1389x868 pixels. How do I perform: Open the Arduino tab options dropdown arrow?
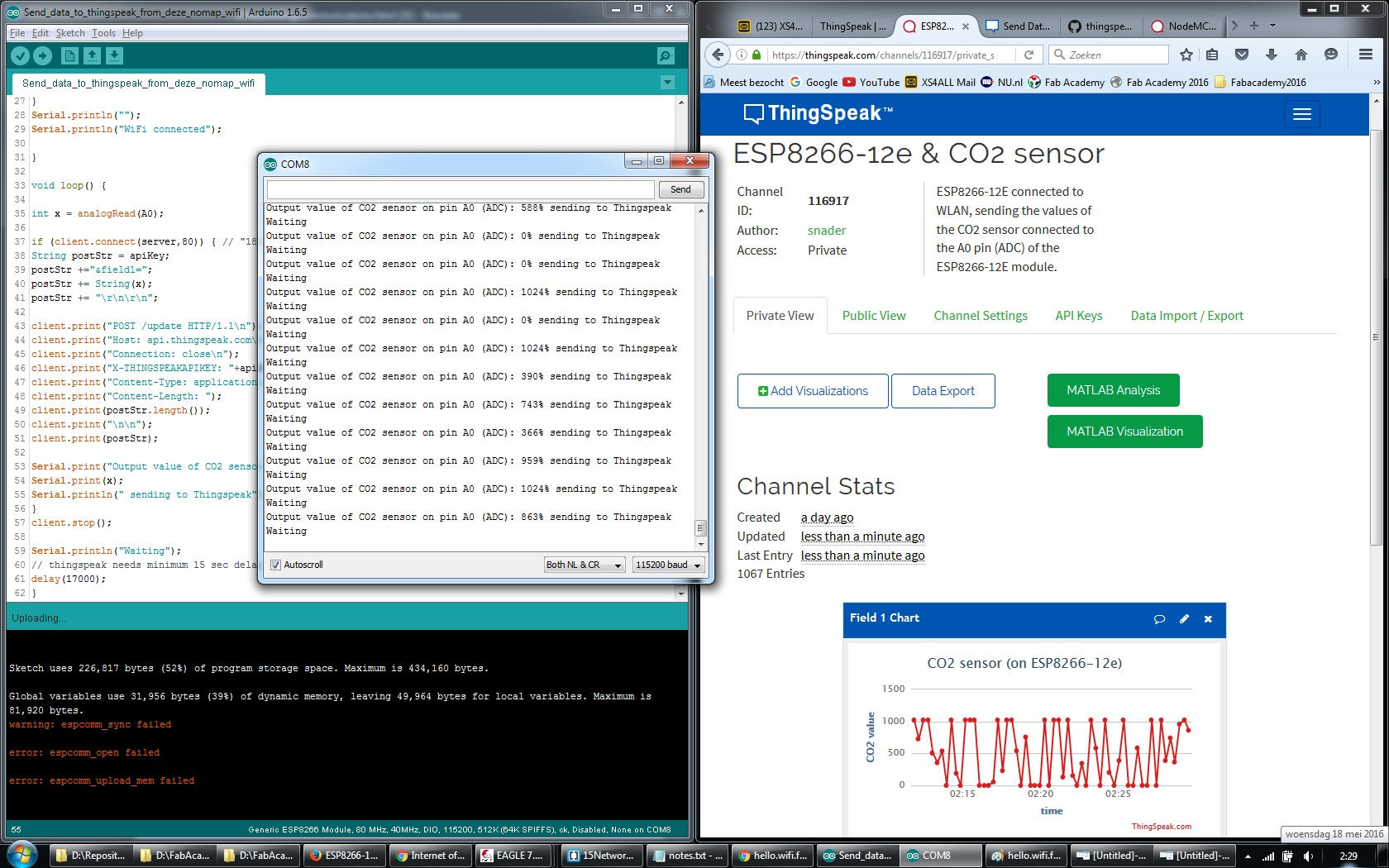tap(667, 83)
